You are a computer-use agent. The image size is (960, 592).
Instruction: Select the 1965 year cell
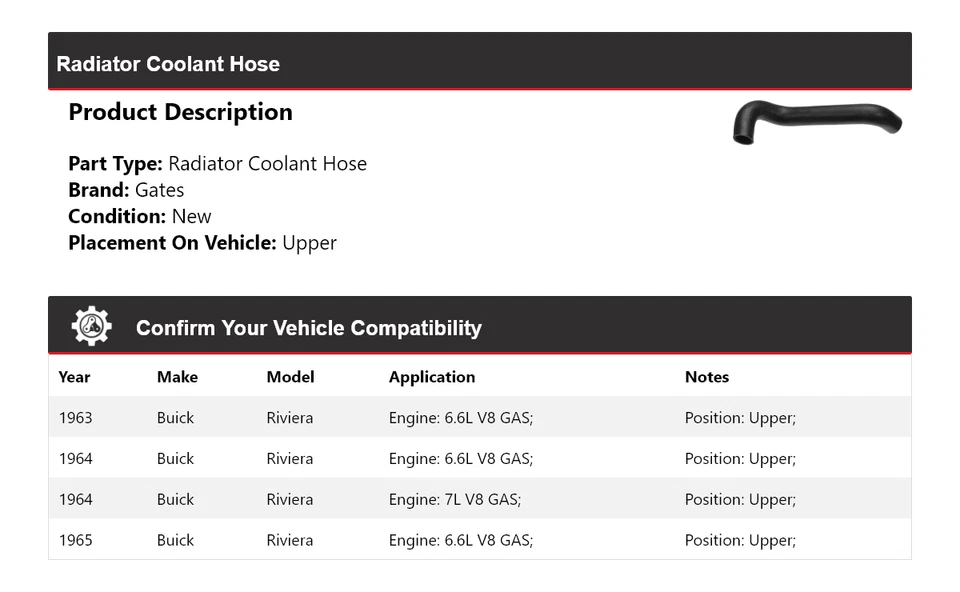(x=75, y=540)
